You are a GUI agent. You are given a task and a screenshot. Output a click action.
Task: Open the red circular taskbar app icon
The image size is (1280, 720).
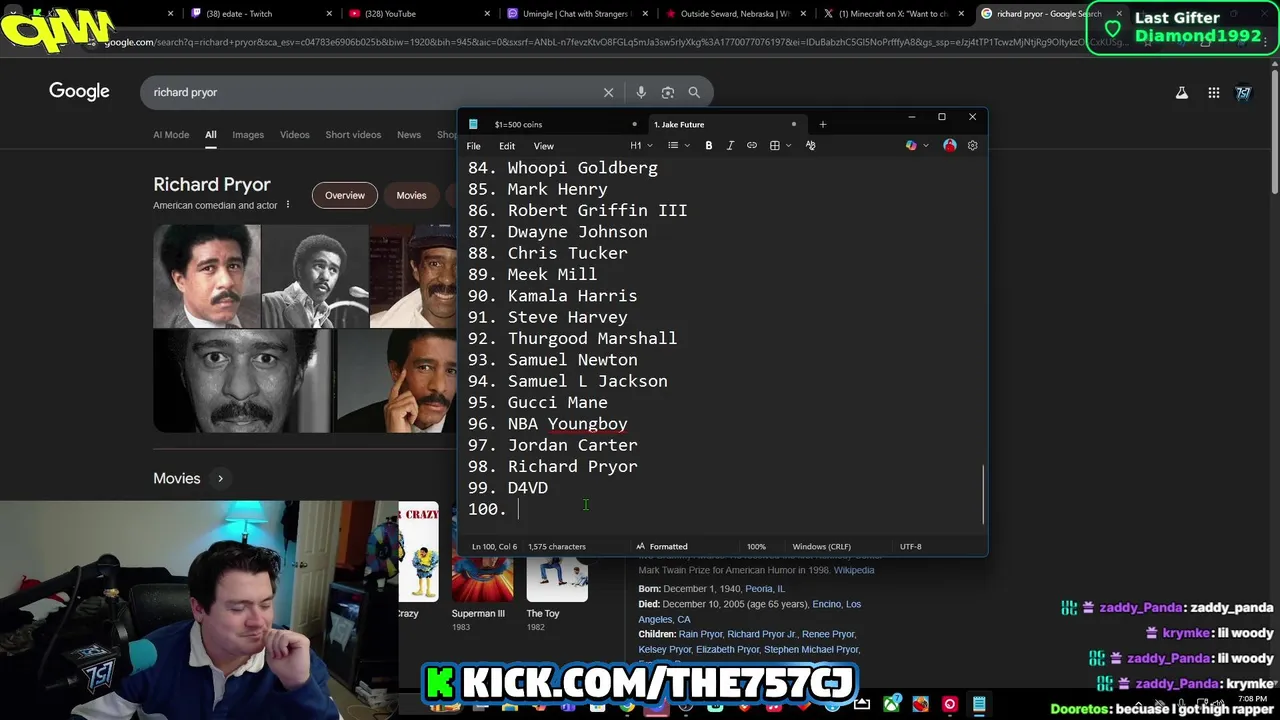(x=950, y=704)
